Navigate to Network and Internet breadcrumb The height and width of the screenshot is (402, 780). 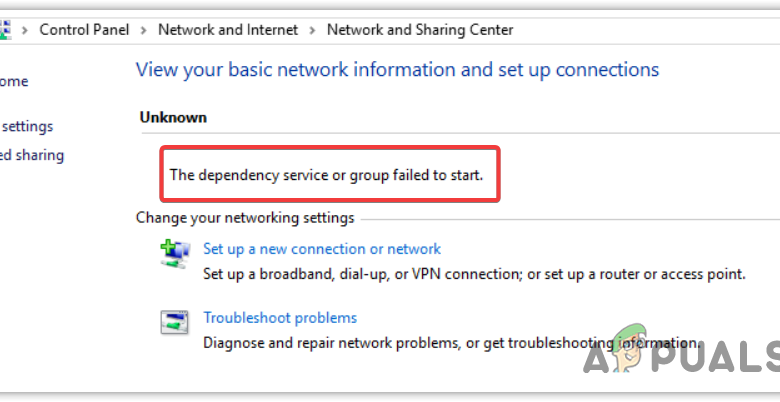(228, 30)
